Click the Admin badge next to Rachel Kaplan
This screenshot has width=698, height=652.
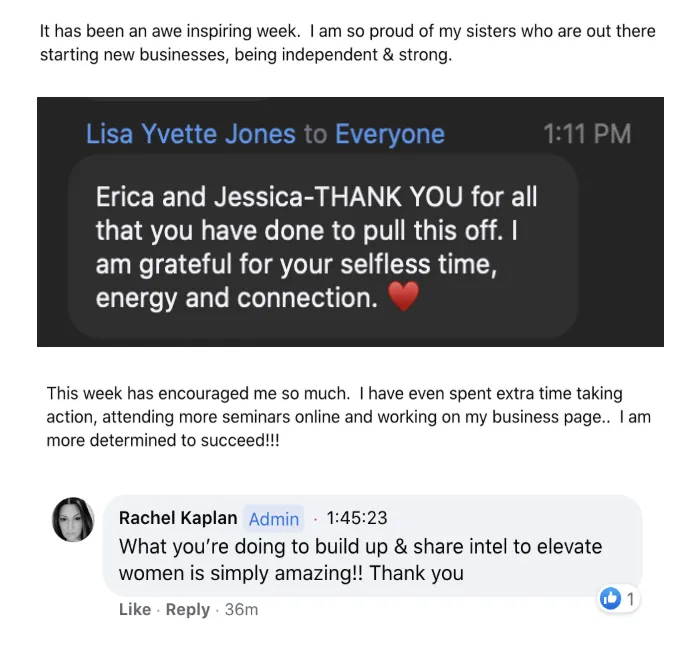(274, 519)
